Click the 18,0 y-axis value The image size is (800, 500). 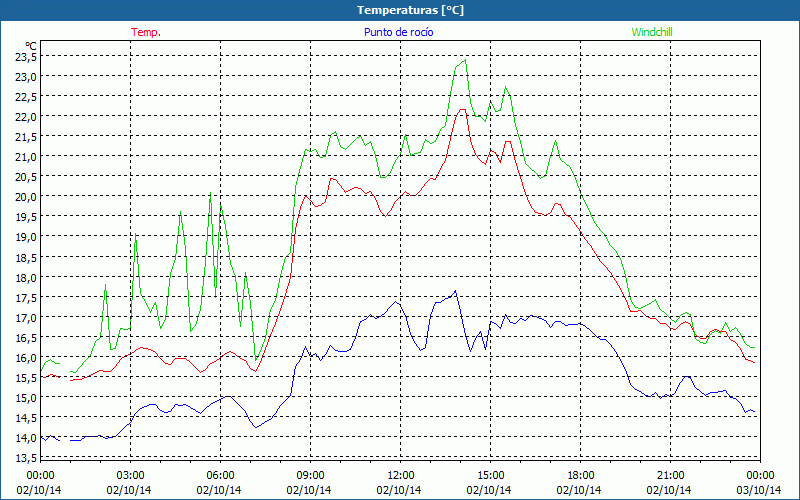[26, 278]
